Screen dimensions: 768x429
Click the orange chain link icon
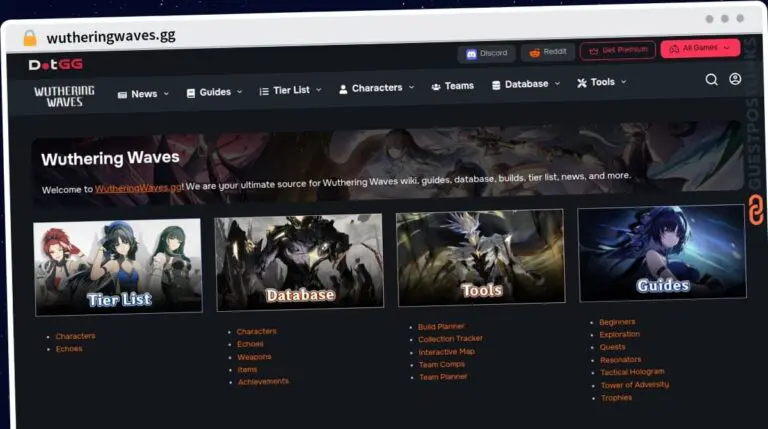(x=756, y=209)
